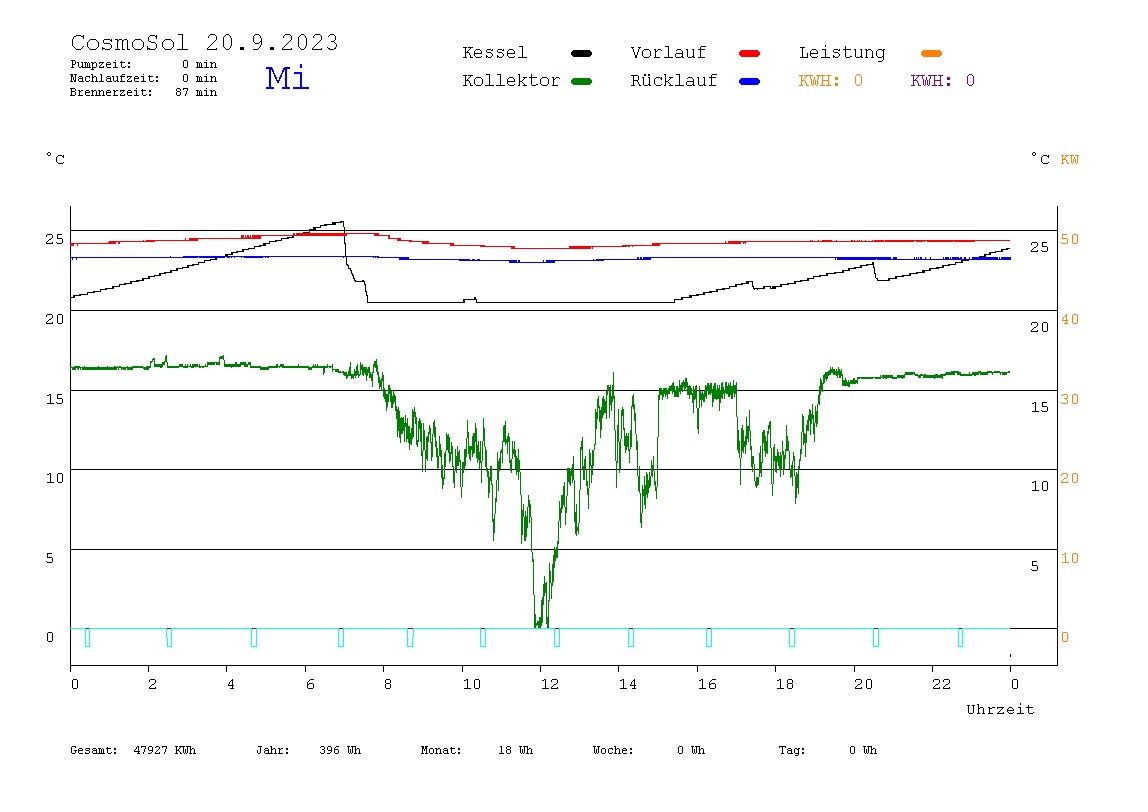Select black "10" on the right temperature axis
Viewport: 1148px width, 812px height.
[1040, 486]
